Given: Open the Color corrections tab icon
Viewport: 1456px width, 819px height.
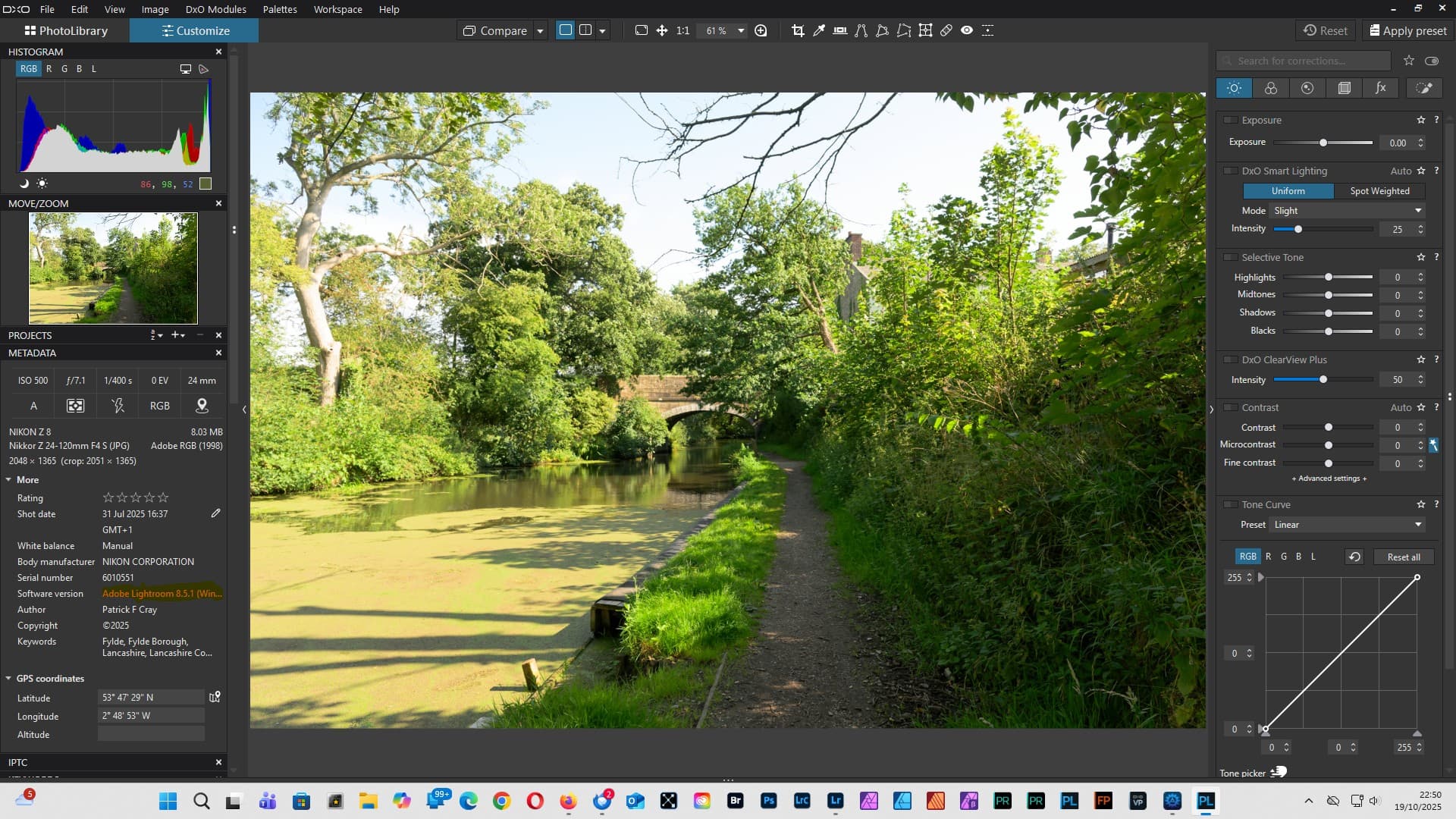Looking at the screenshot, I should 1271,88.
